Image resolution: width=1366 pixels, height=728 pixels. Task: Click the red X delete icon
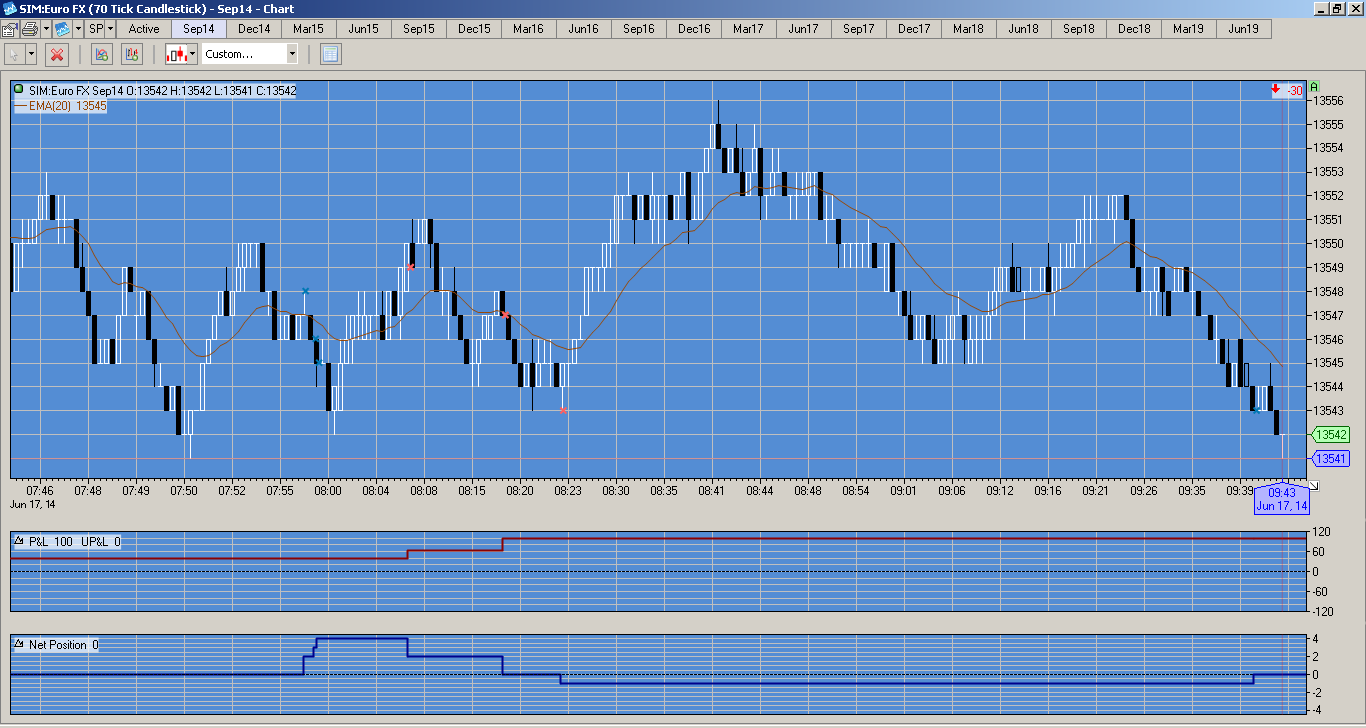click(57, 54)
